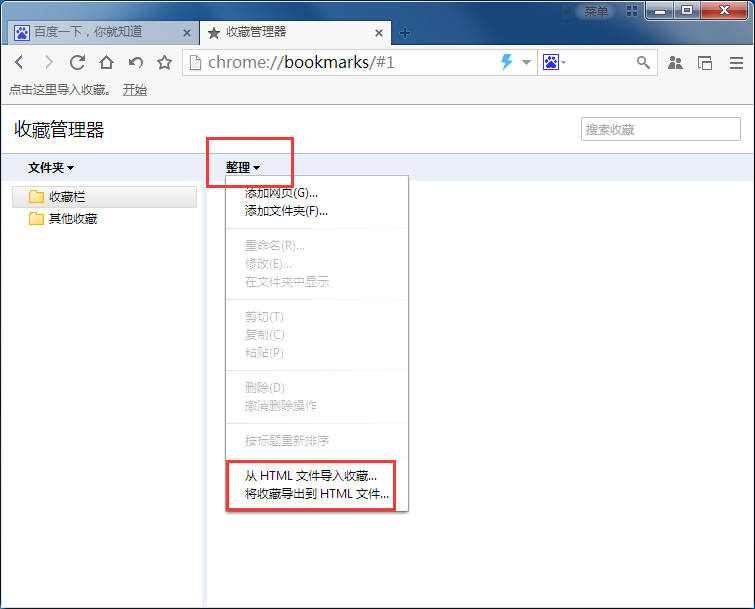The image size is (755, 609).
Task: Open the hamburger main menu icon
Action: click(736, 63)
